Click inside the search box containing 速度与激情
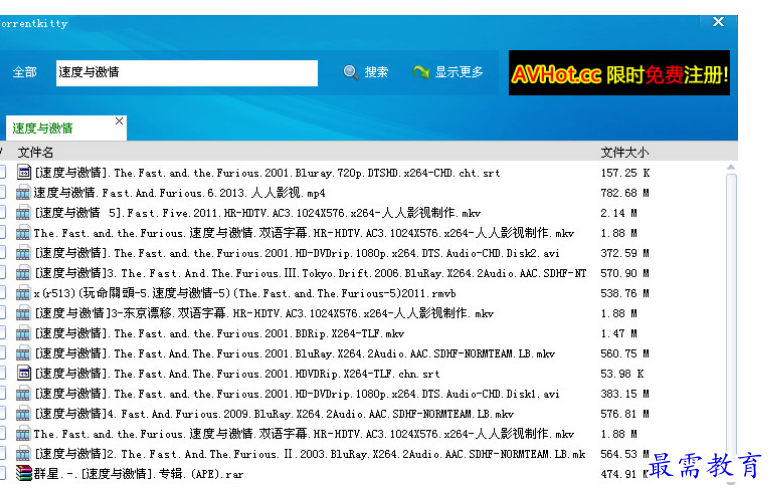770x497 pixels. pyautogui.click(x=187, y=73)
